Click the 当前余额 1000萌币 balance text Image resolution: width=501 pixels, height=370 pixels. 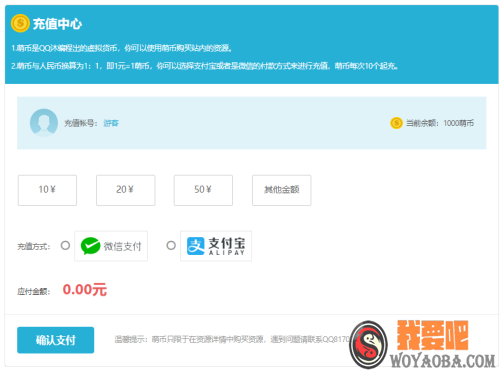click(x=440, y=123)
